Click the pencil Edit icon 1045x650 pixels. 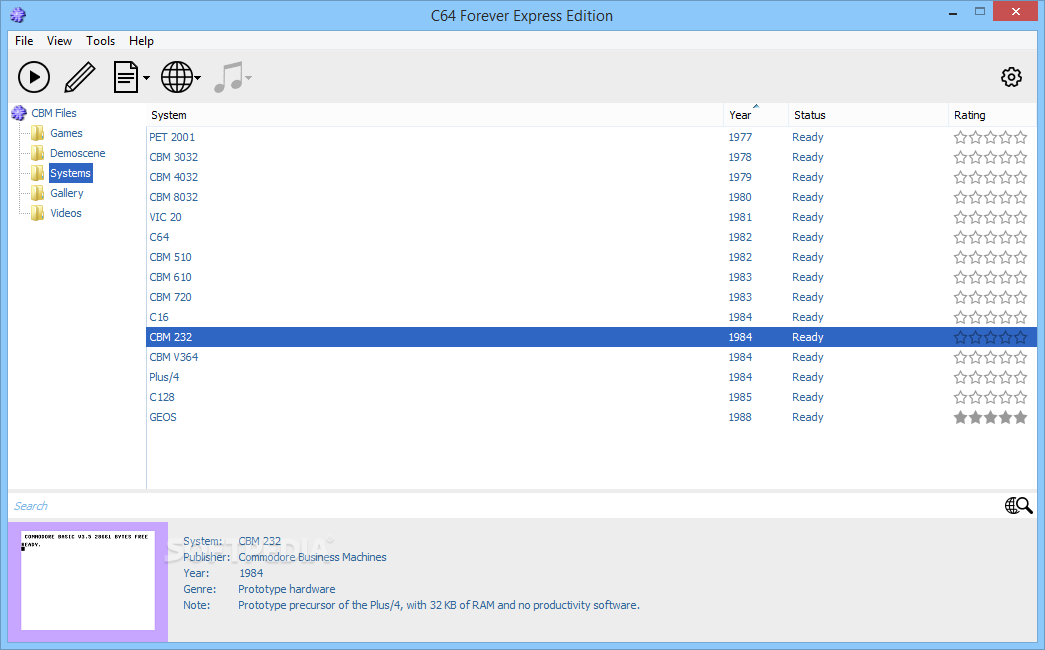click(x=80, y=77)
